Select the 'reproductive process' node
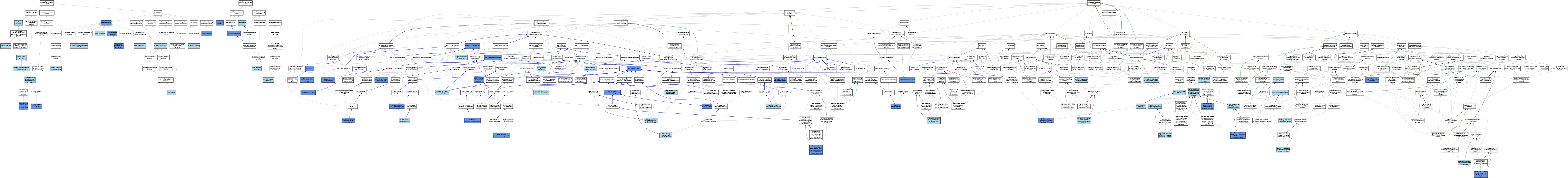Image resolution: width=1568 pixels, height=178 pixels. pos(912,33)
